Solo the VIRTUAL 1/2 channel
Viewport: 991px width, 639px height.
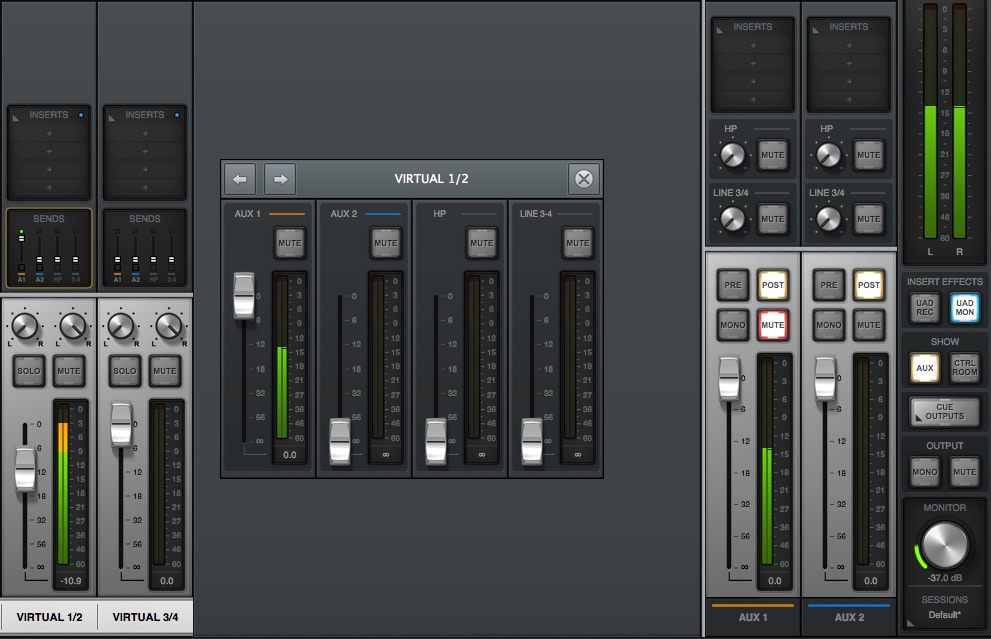click(x=28, y=371)
